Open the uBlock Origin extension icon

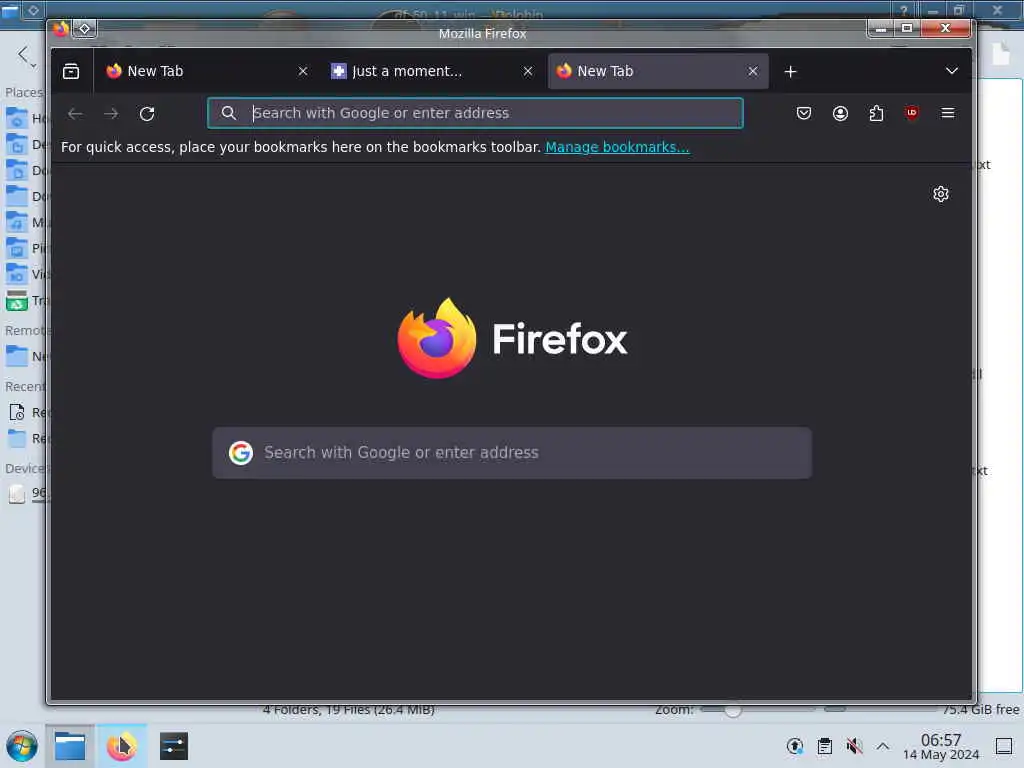click(912, 113)
